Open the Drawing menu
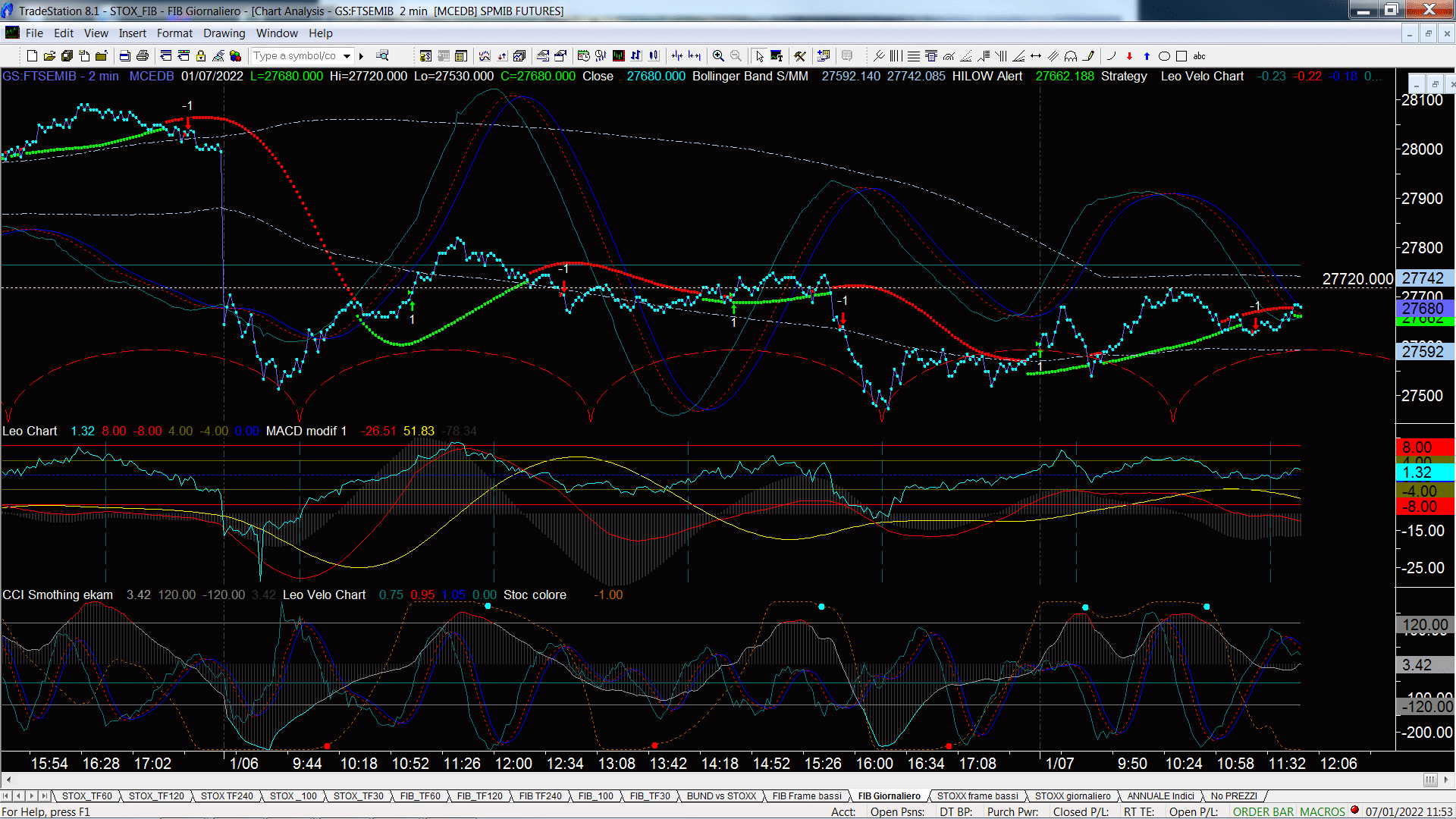1456x819 pixels. 224,33
